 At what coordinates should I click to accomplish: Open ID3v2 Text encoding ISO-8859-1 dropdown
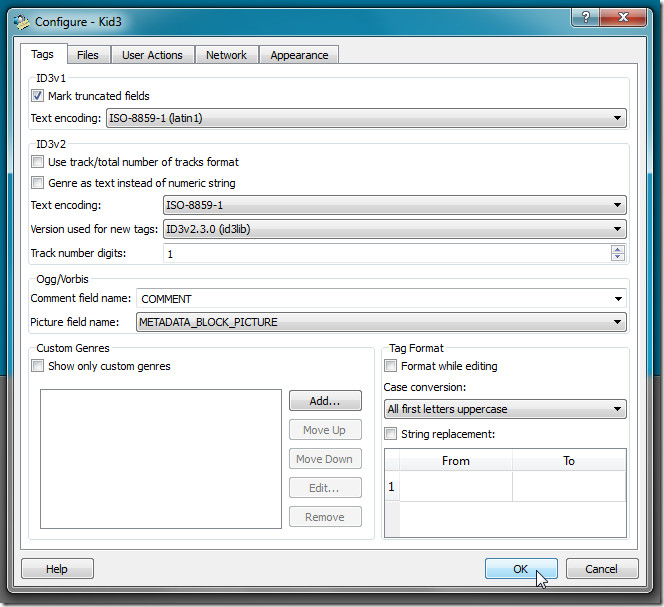point(395,205)
